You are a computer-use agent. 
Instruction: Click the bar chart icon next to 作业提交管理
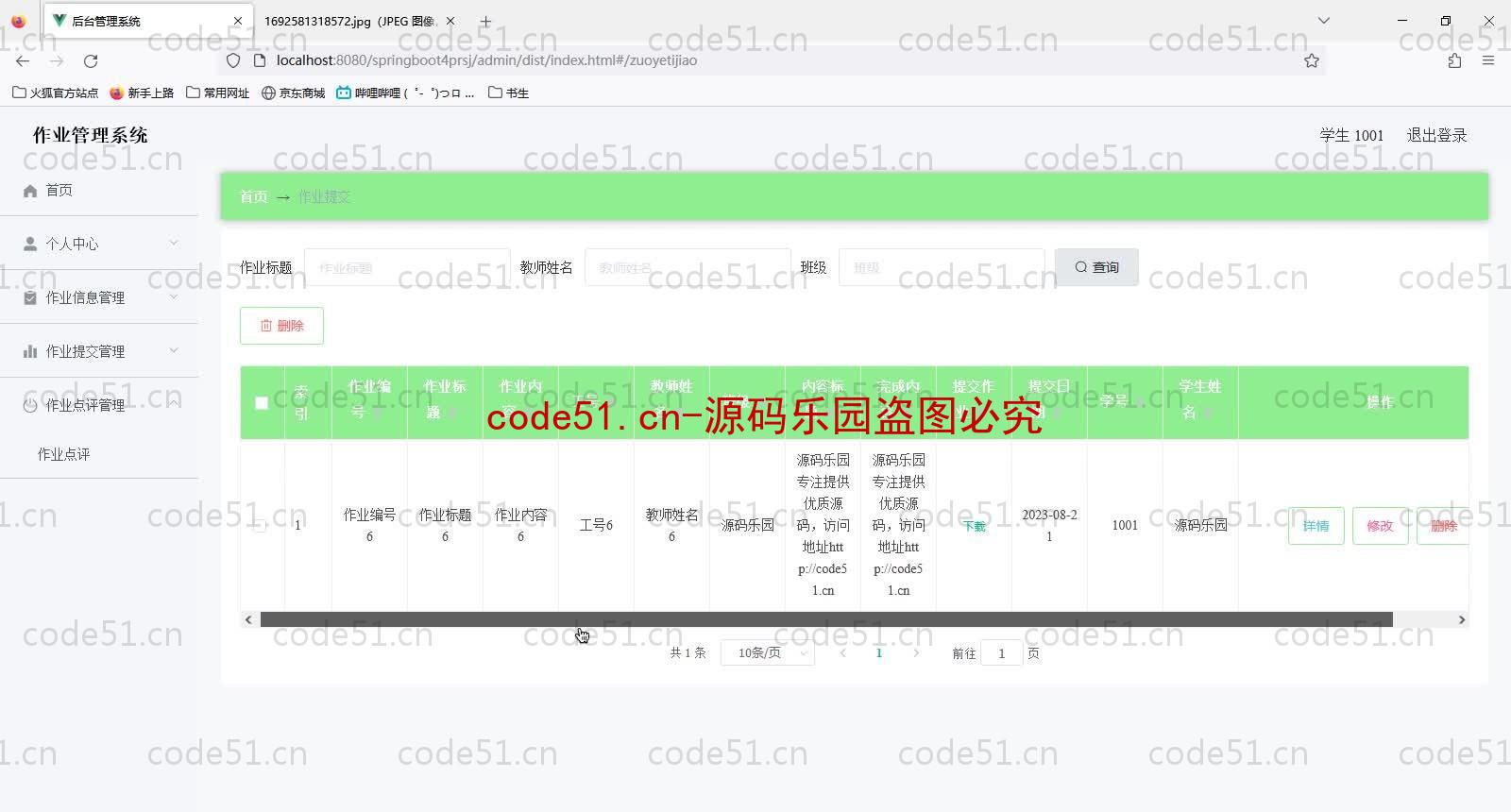(30, 351)
